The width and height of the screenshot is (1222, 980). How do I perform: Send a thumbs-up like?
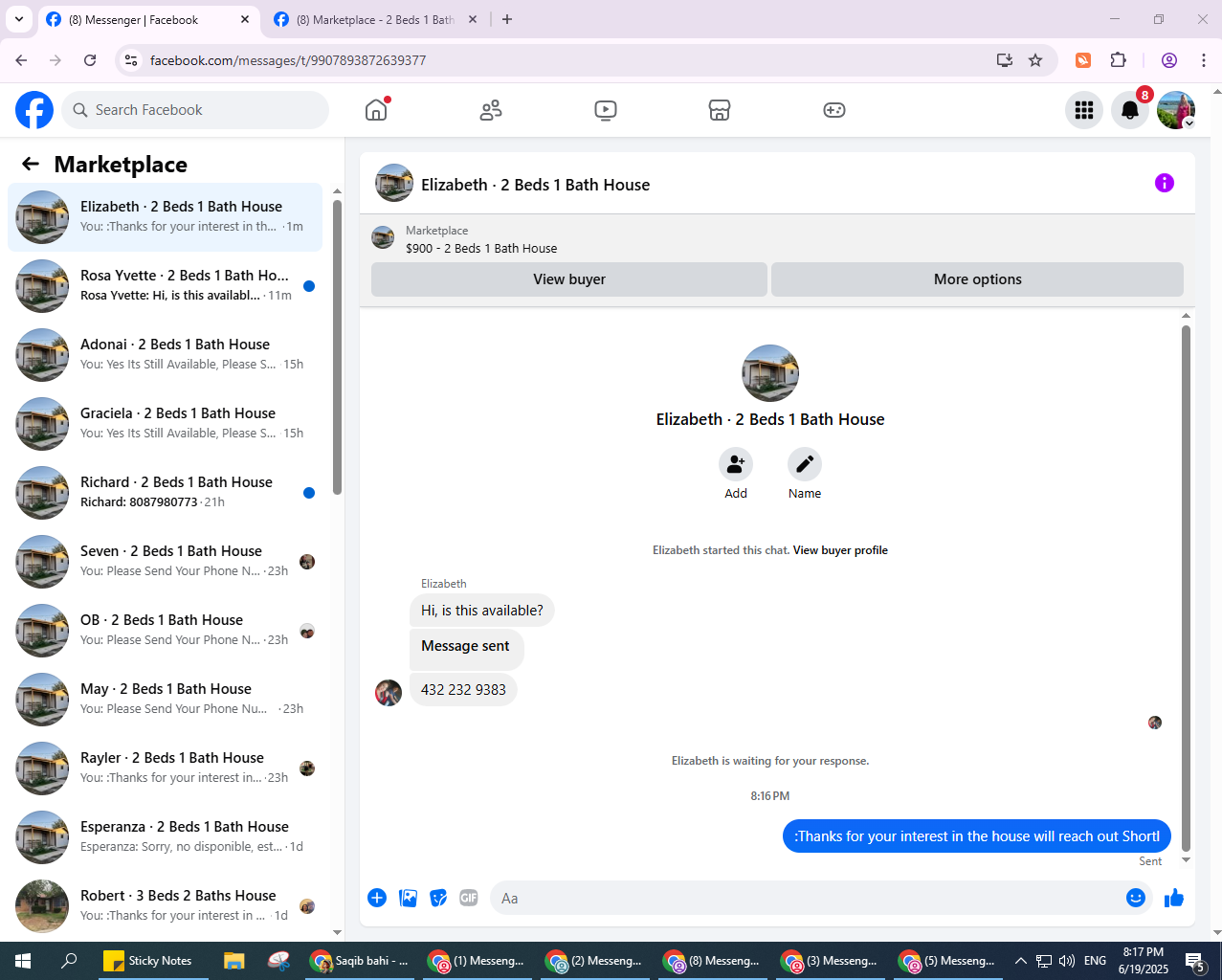(1174, 898)
